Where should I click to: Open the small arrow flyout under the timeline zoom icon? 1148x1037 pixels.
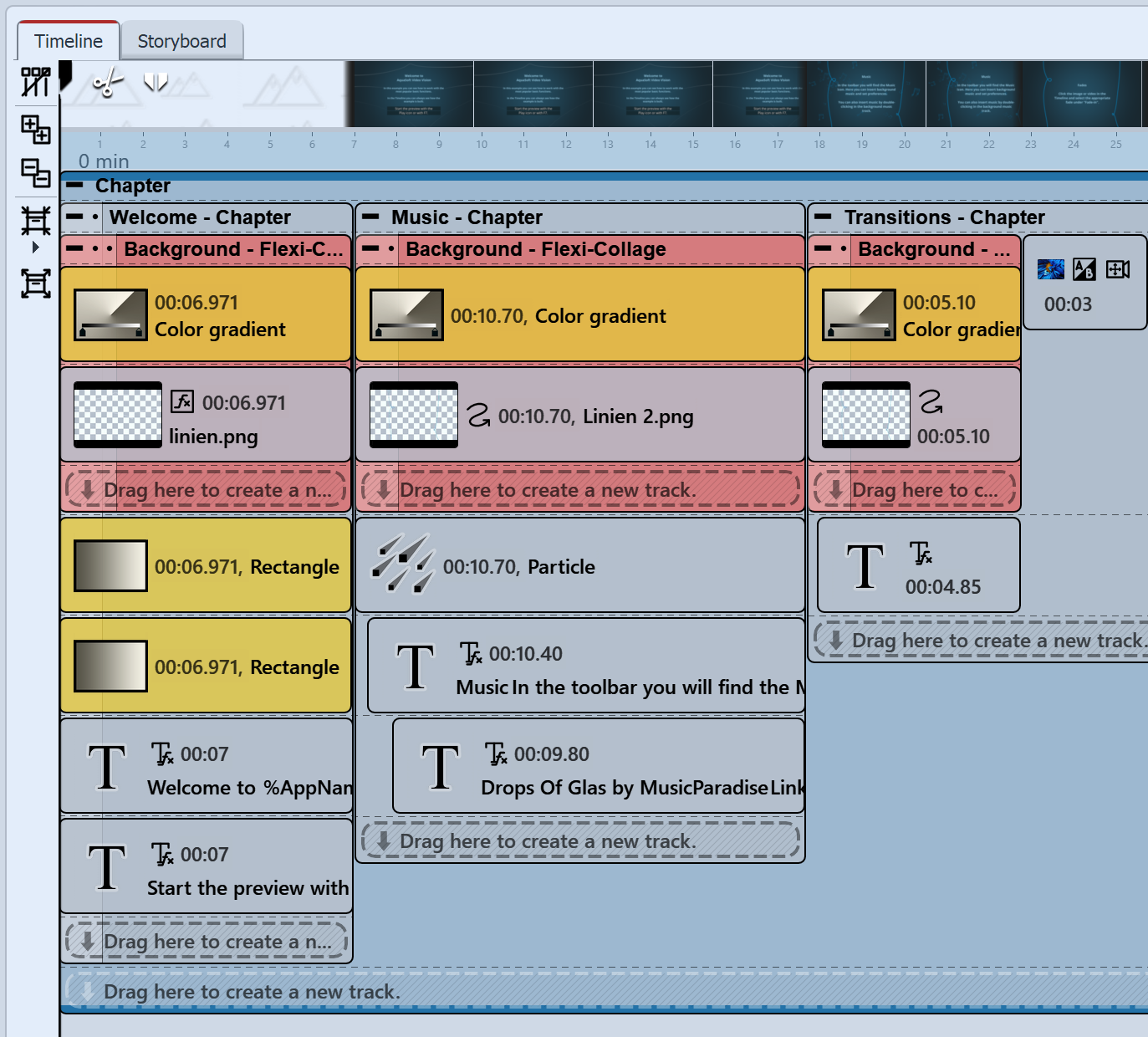click(35, 248)
